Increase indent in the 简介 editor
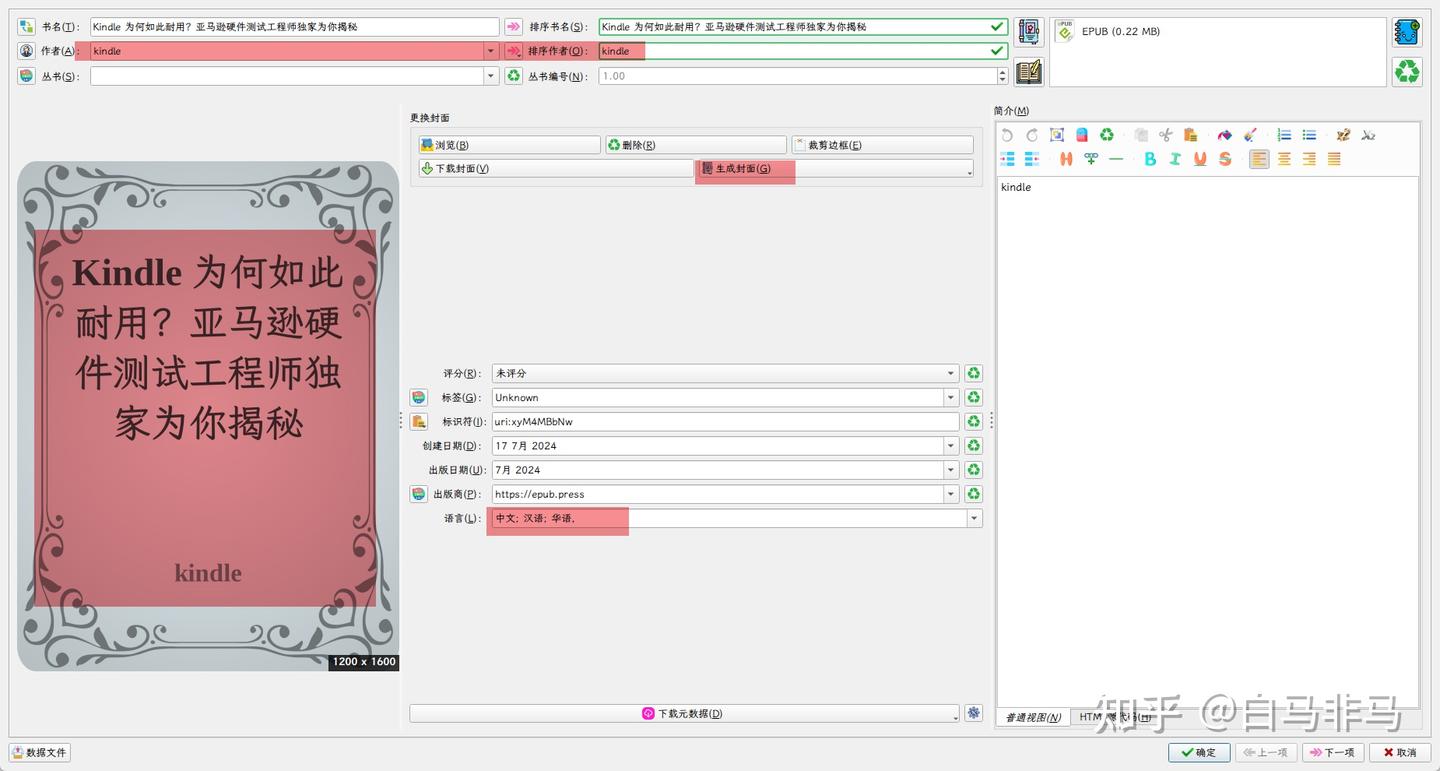This screenshot has height=771, width=1440. tap(1007, 159)
